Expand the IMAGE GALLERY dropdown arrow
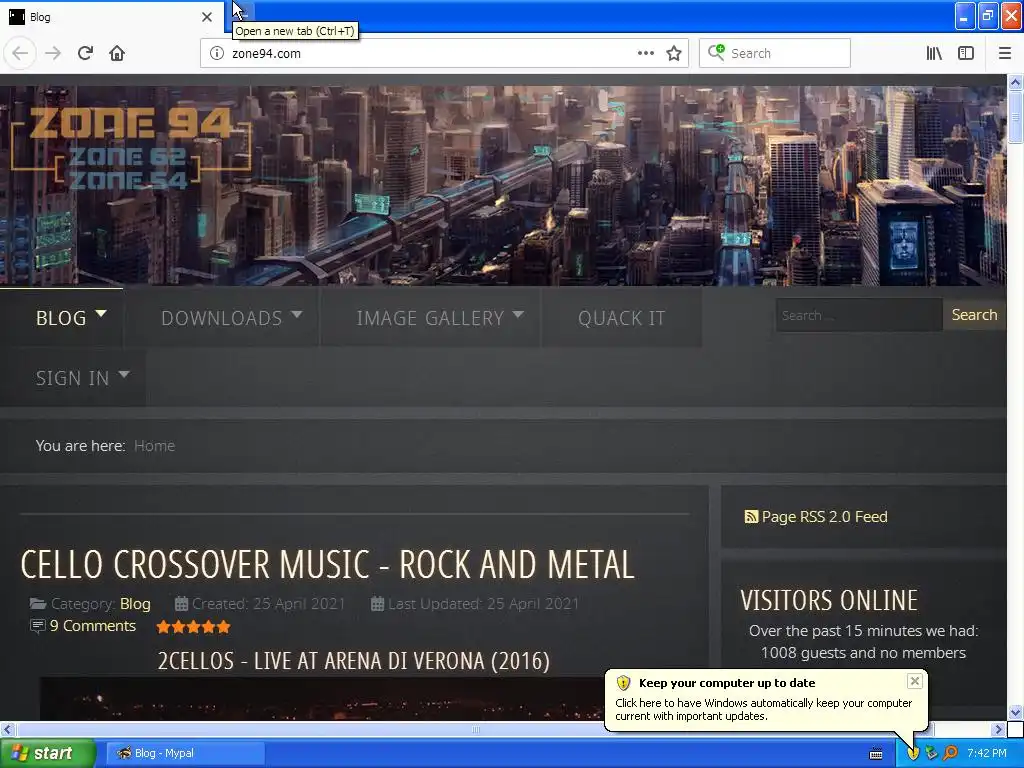The width and height of the screenshot is (1024, 768). [x=519, y=314]
